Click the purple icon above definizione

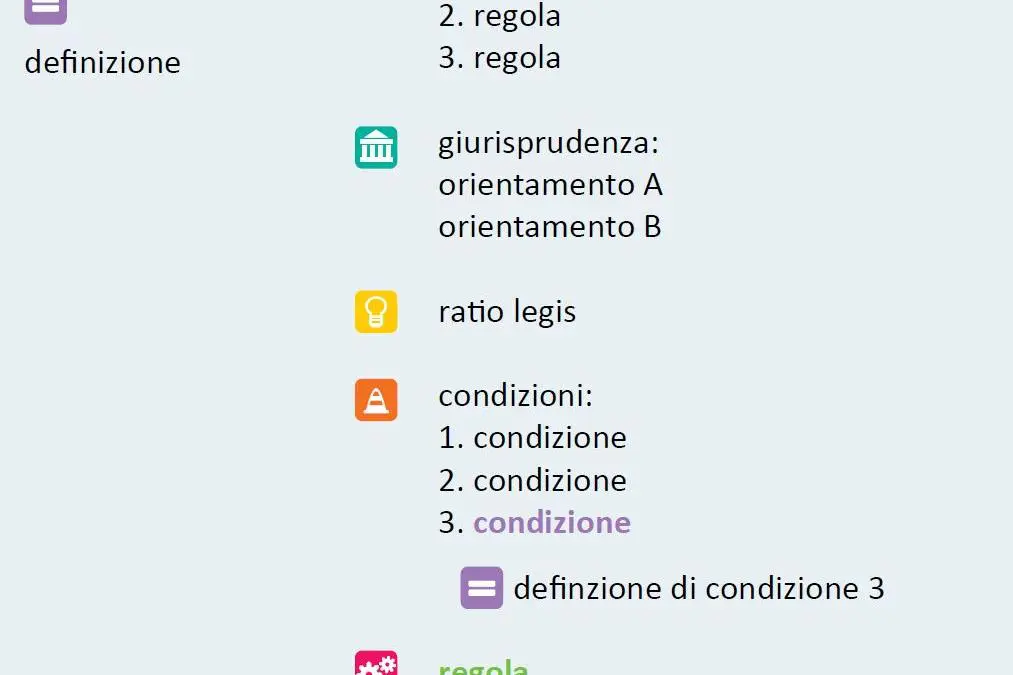point(45,12)
